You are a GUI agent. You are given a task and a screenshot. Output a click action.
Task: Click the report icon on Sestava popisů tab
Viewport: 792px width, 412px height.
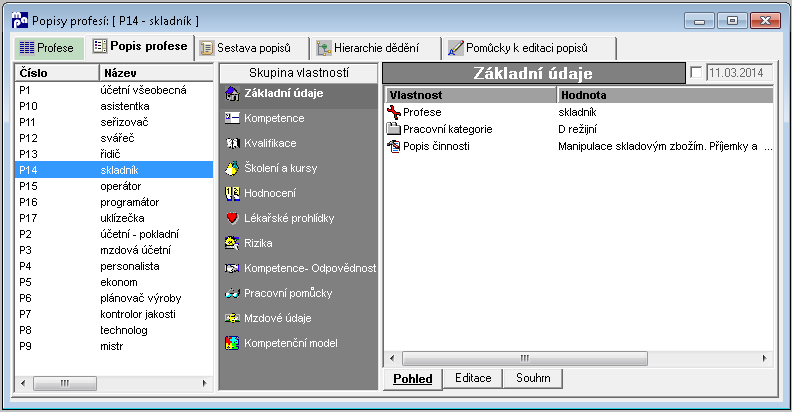pos(207,48)
